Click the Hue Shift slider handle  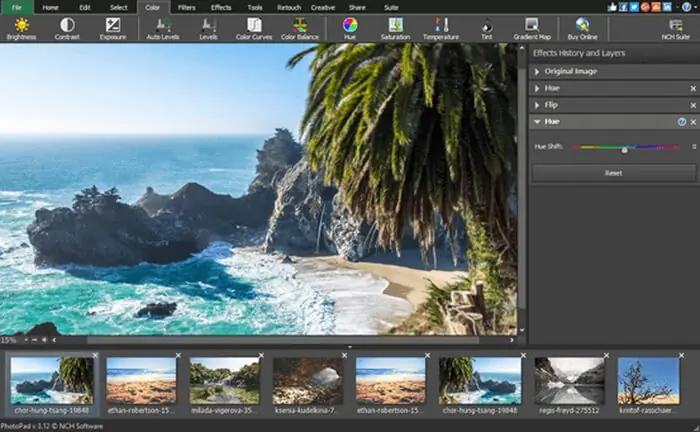[x=624, y=149]
